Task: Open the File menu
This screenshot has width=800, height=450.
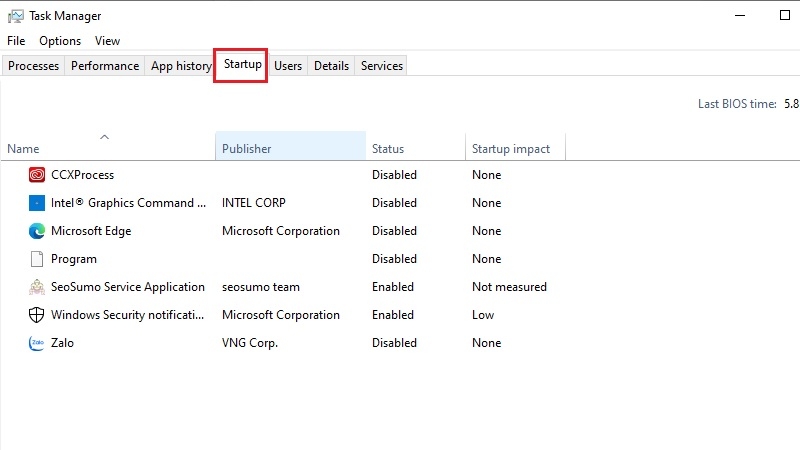Action: point(16,41)
